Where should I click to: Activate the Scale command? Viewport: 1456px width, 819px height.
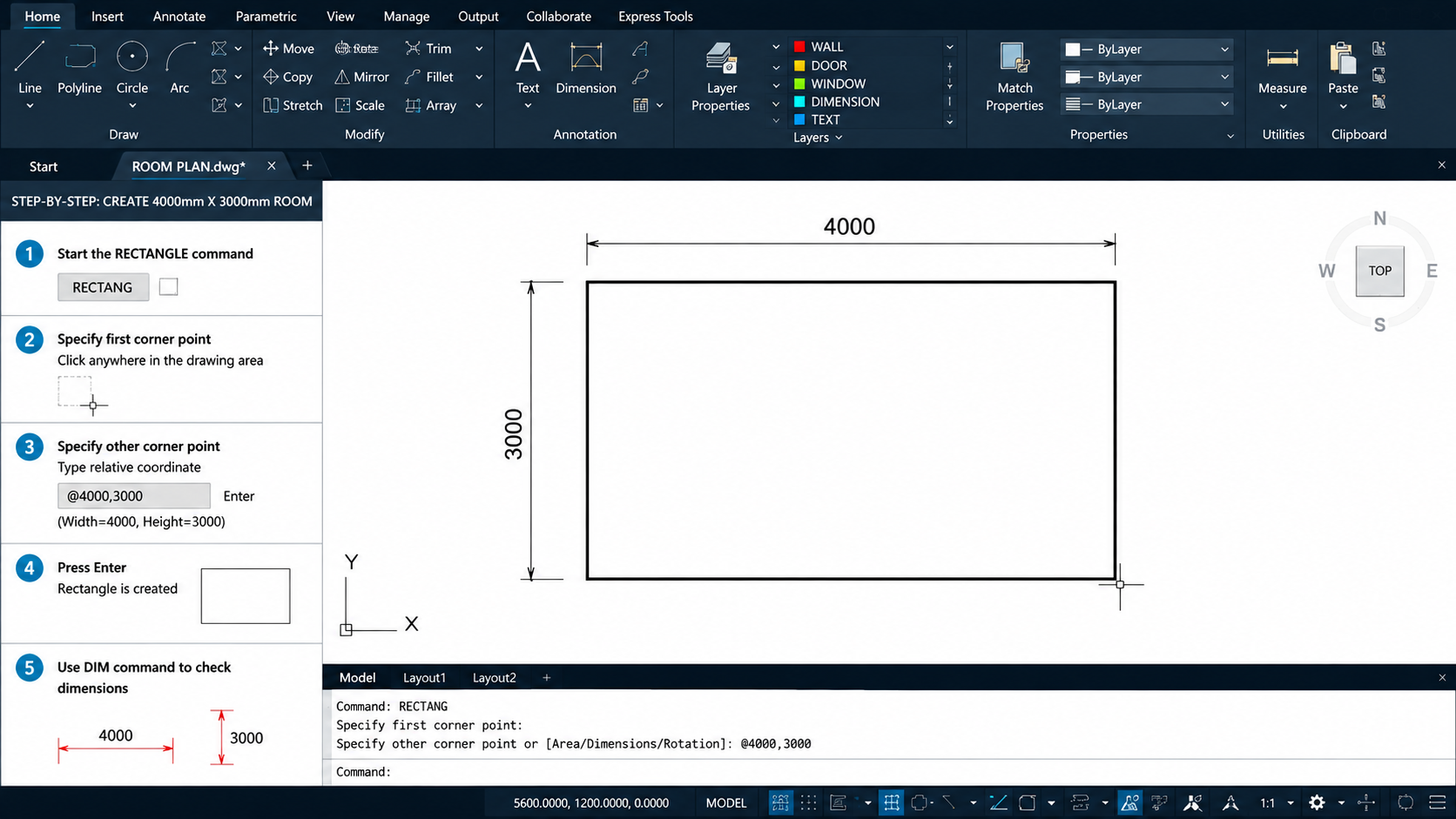[x=360, y=105]
